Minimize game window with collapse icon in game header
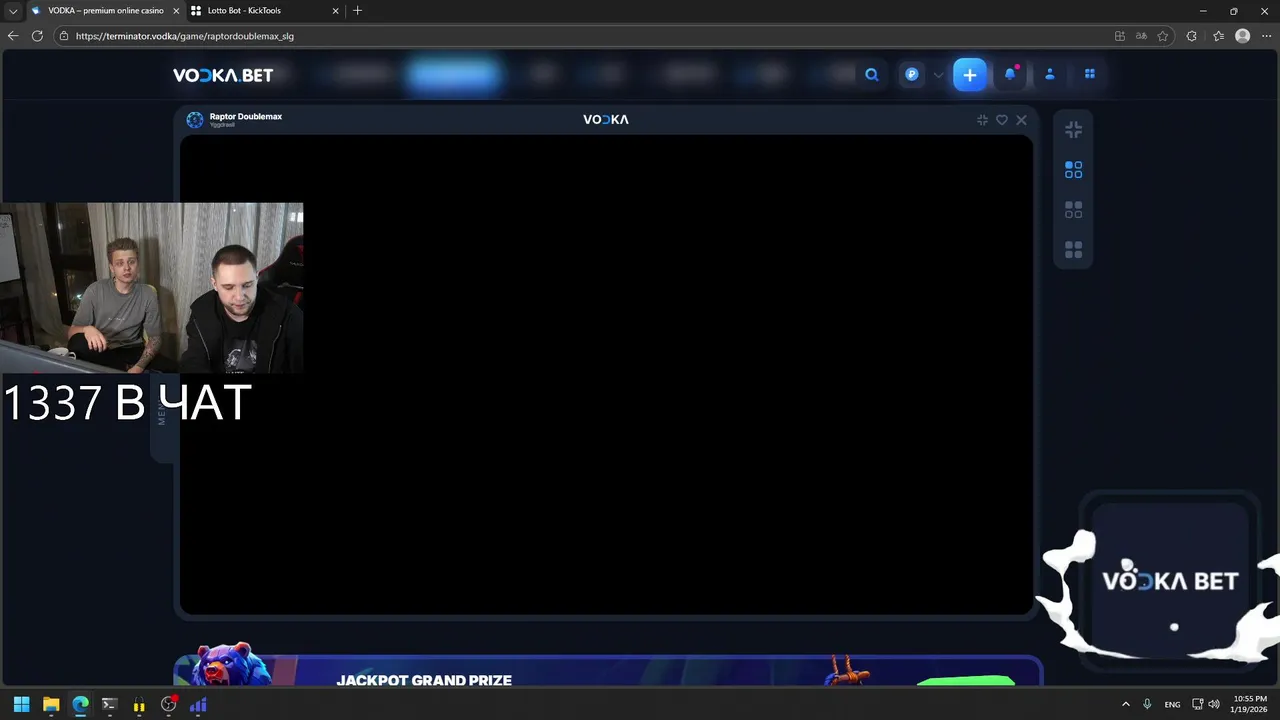 click(x=982, y=120)
